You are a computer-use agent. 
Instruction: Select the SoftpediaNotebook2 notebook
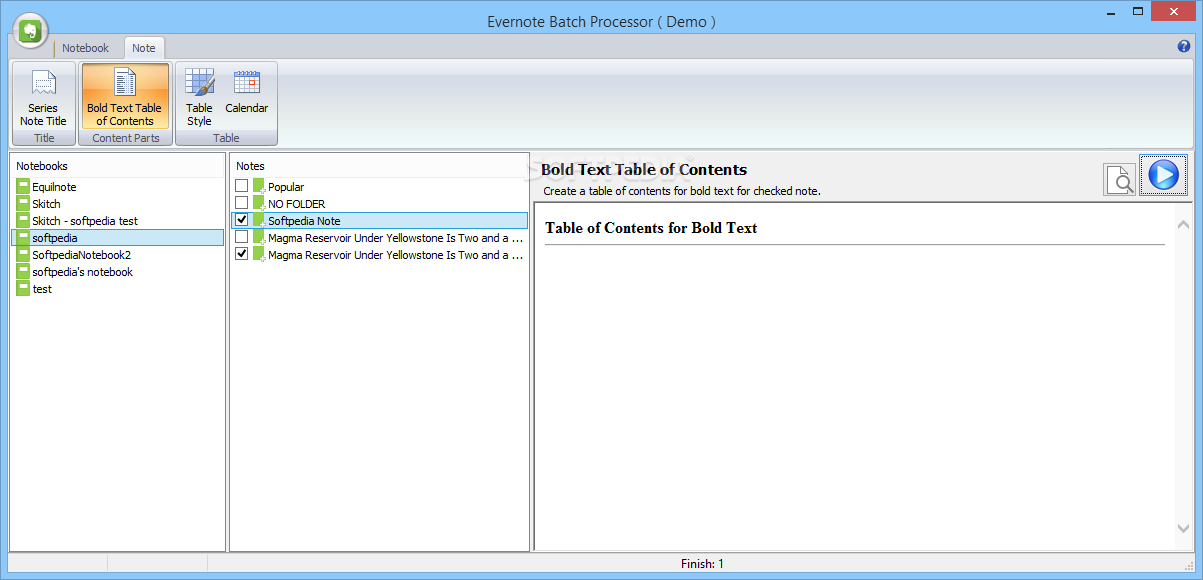81,255
